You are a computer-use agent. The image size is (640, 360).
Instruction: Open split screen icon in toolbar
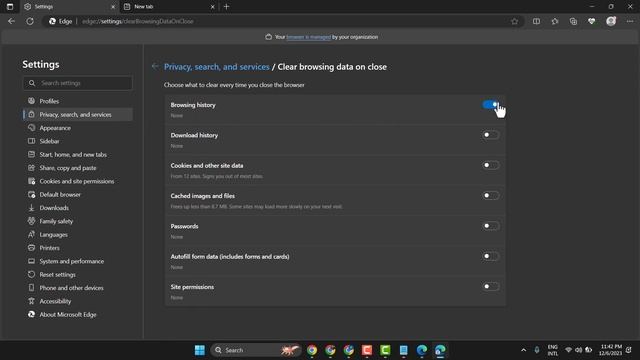536,21
